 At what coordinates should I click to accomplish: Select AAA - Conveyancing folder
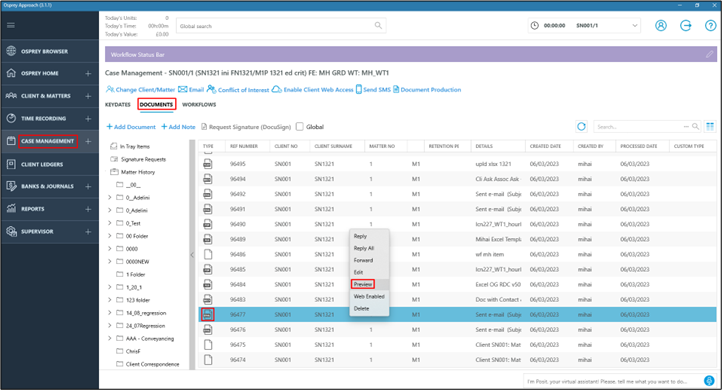point(150,338)
